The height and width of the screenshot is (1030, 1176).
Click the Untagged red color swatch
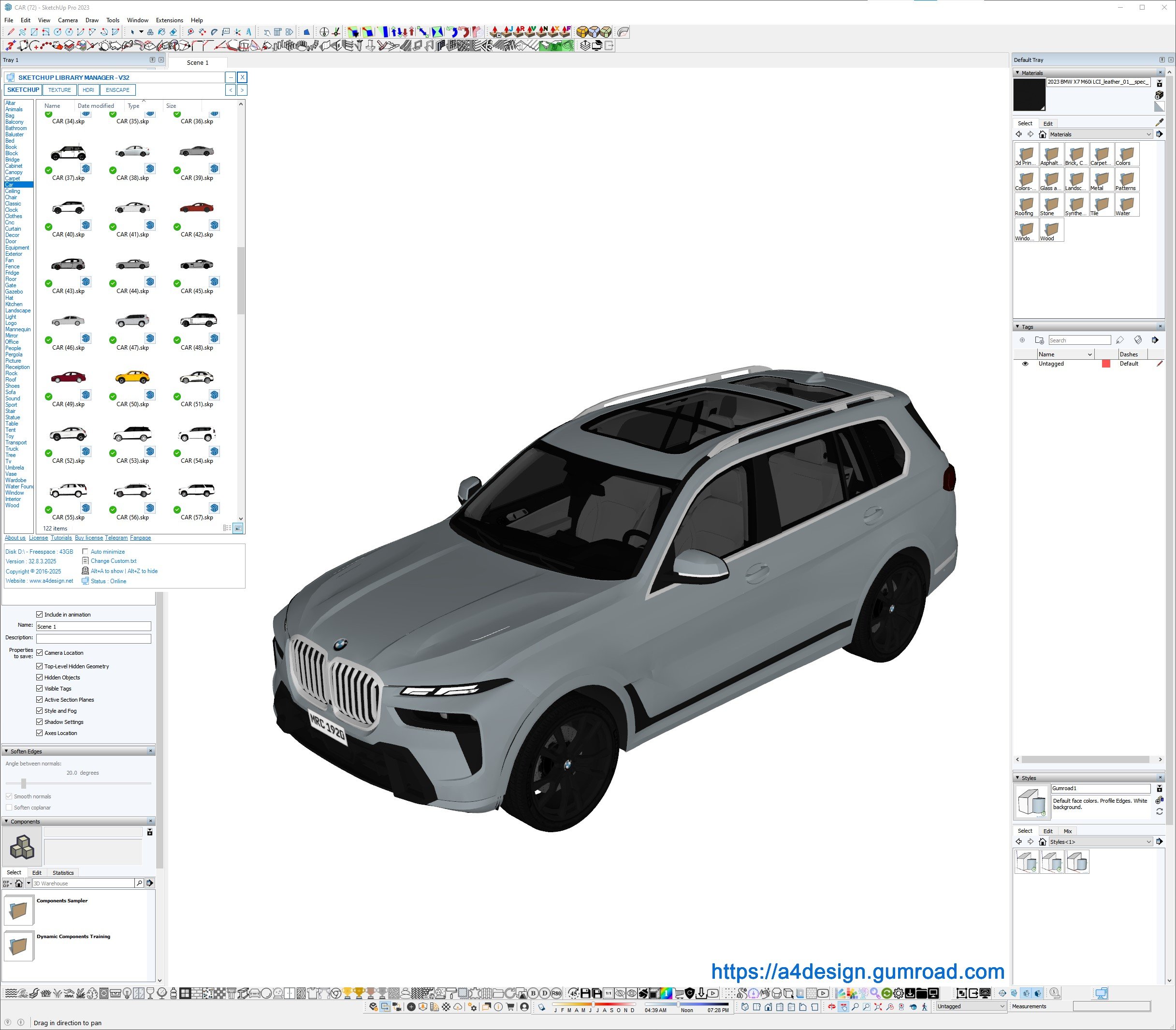[x=1105, y=364]
